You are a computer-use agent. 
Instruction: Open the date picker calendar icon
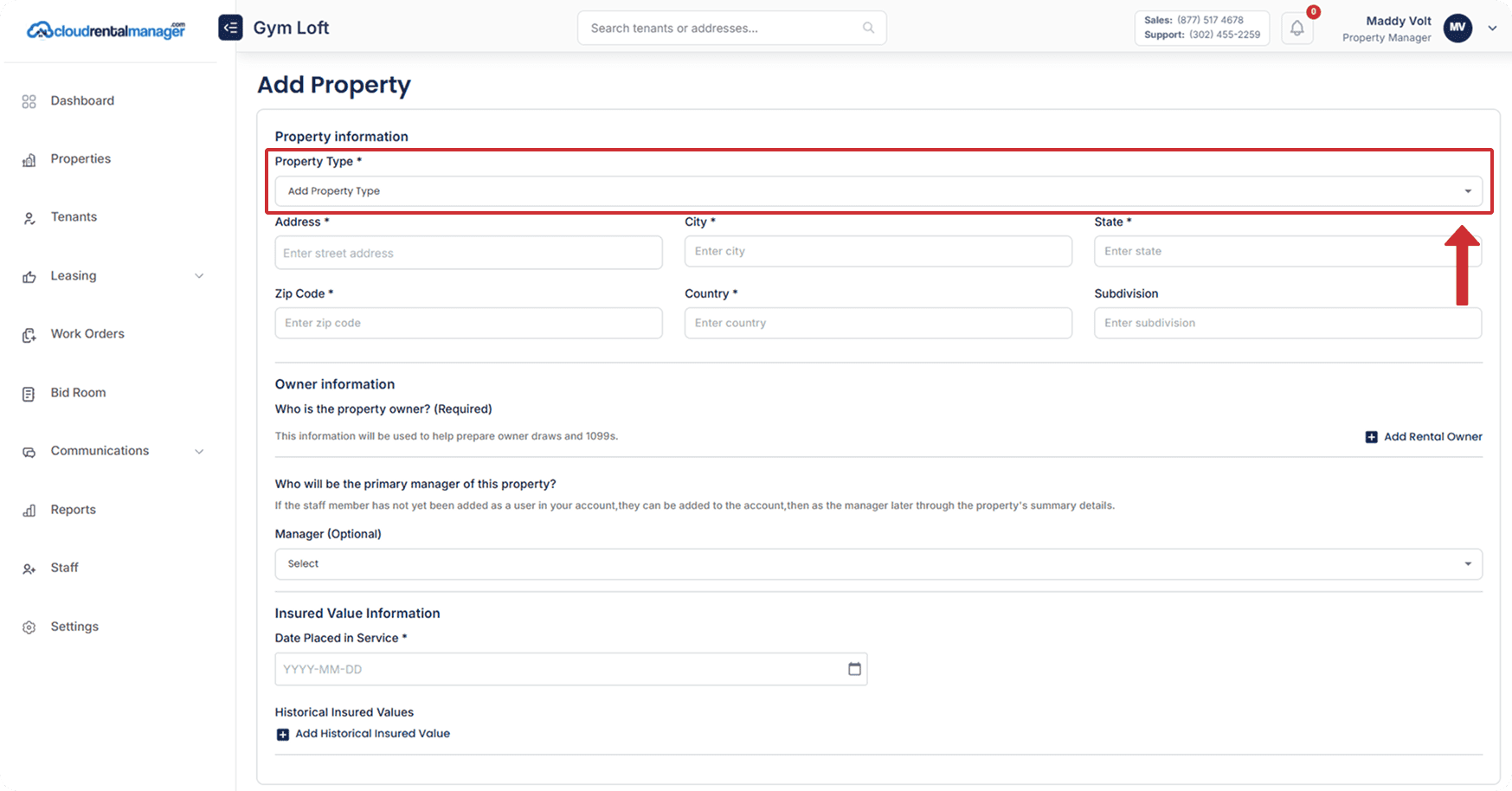[x=854, y=669]
